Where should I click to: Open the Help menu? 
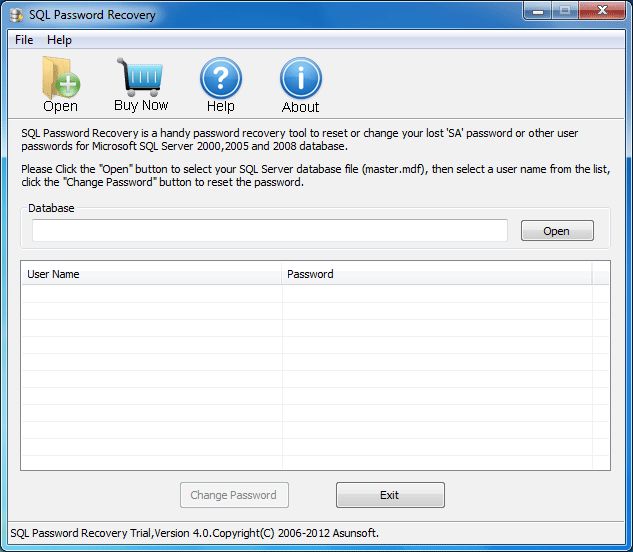pos(59,40)
